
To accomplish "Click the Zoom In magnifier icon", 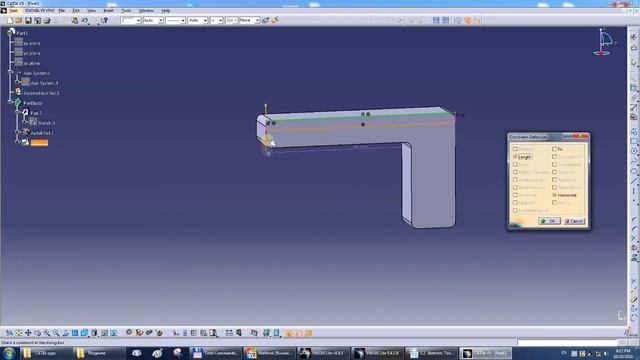I will click(47, 333).
